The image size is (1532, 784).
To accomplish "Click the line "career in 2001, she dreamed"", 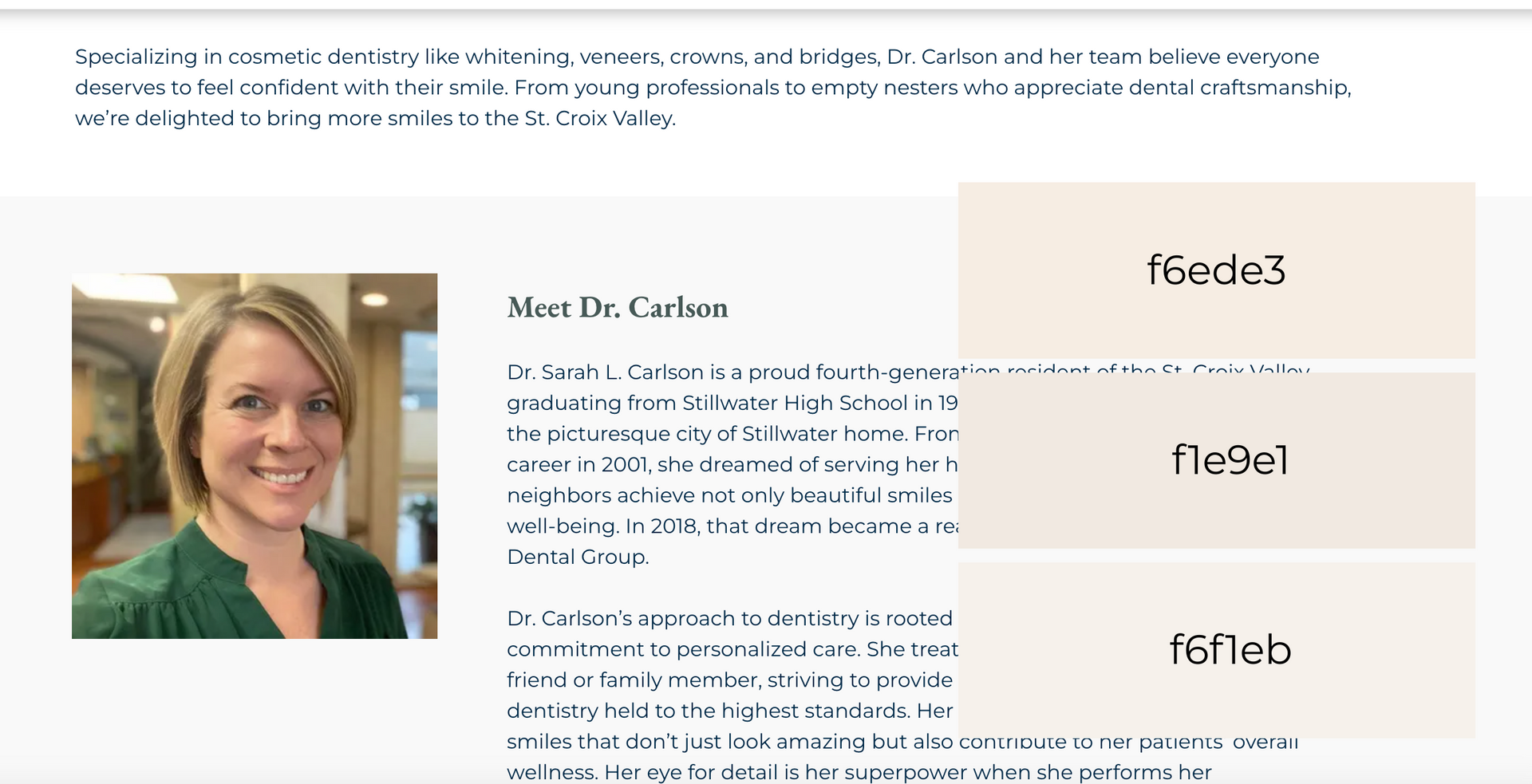I will point(732,465).
